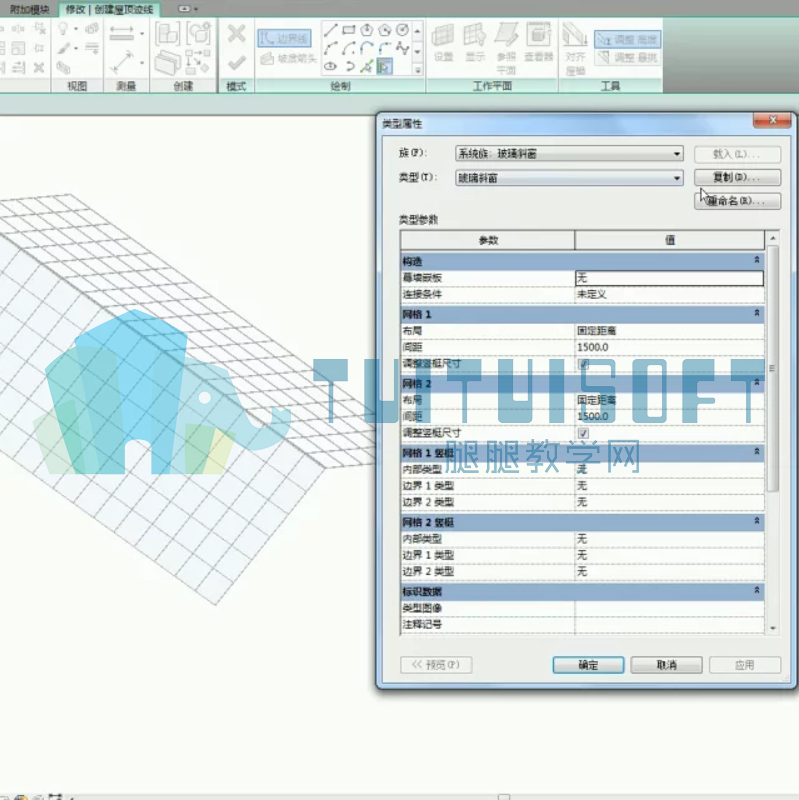Click the 预览 preview button

[436, 665]
